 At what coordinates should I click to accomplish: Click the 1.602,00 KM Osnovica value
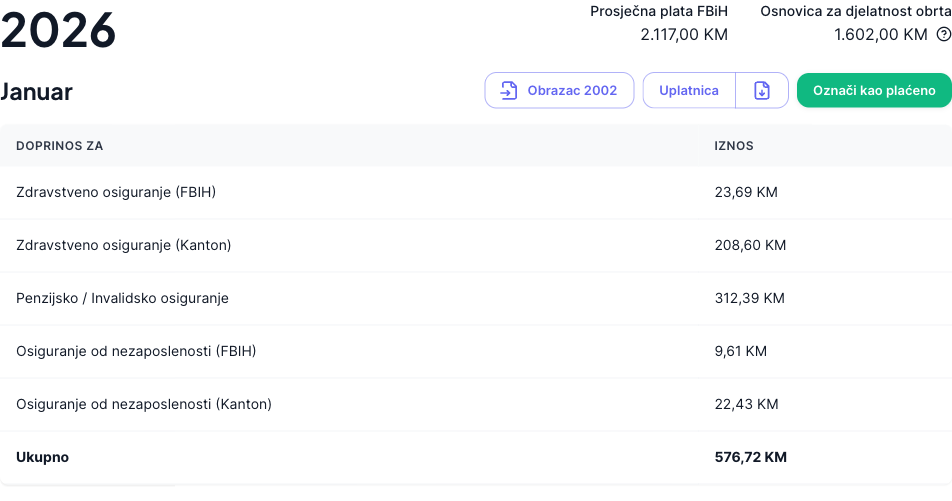880,35
